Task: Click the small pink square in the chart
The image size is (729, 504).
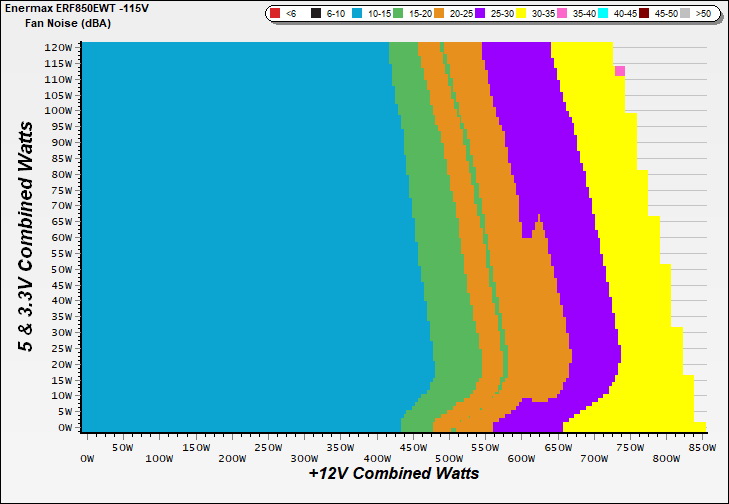Action: click(x=620, y=71)
